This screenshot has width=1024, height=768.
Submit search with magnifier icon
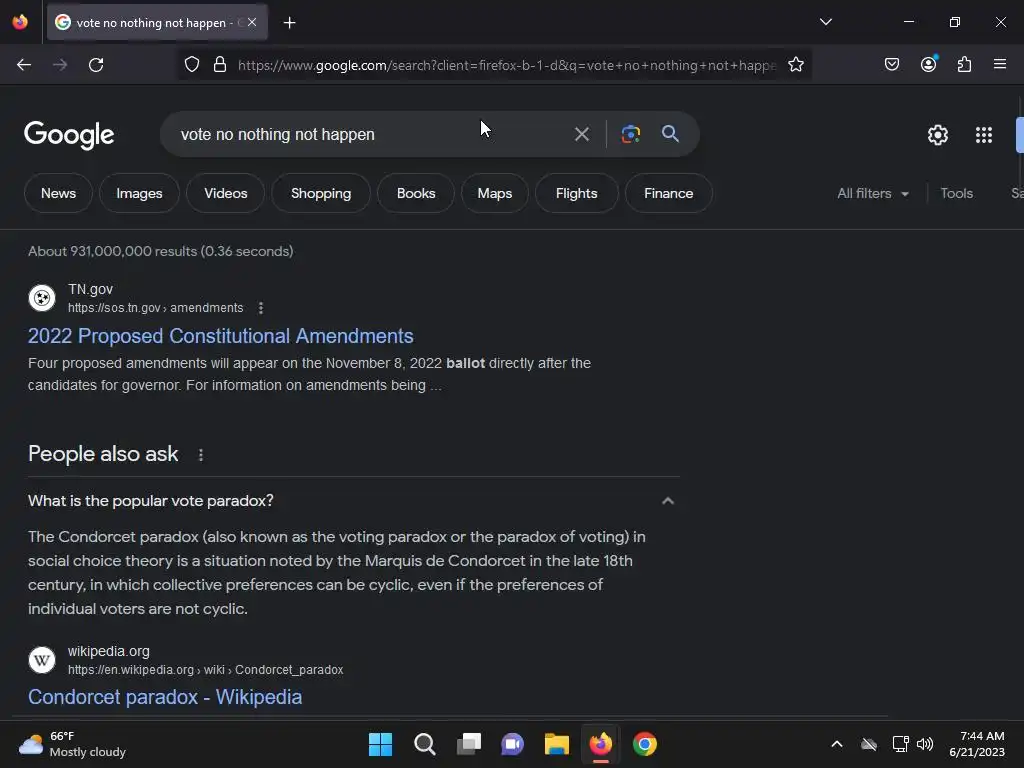(671, 134)
